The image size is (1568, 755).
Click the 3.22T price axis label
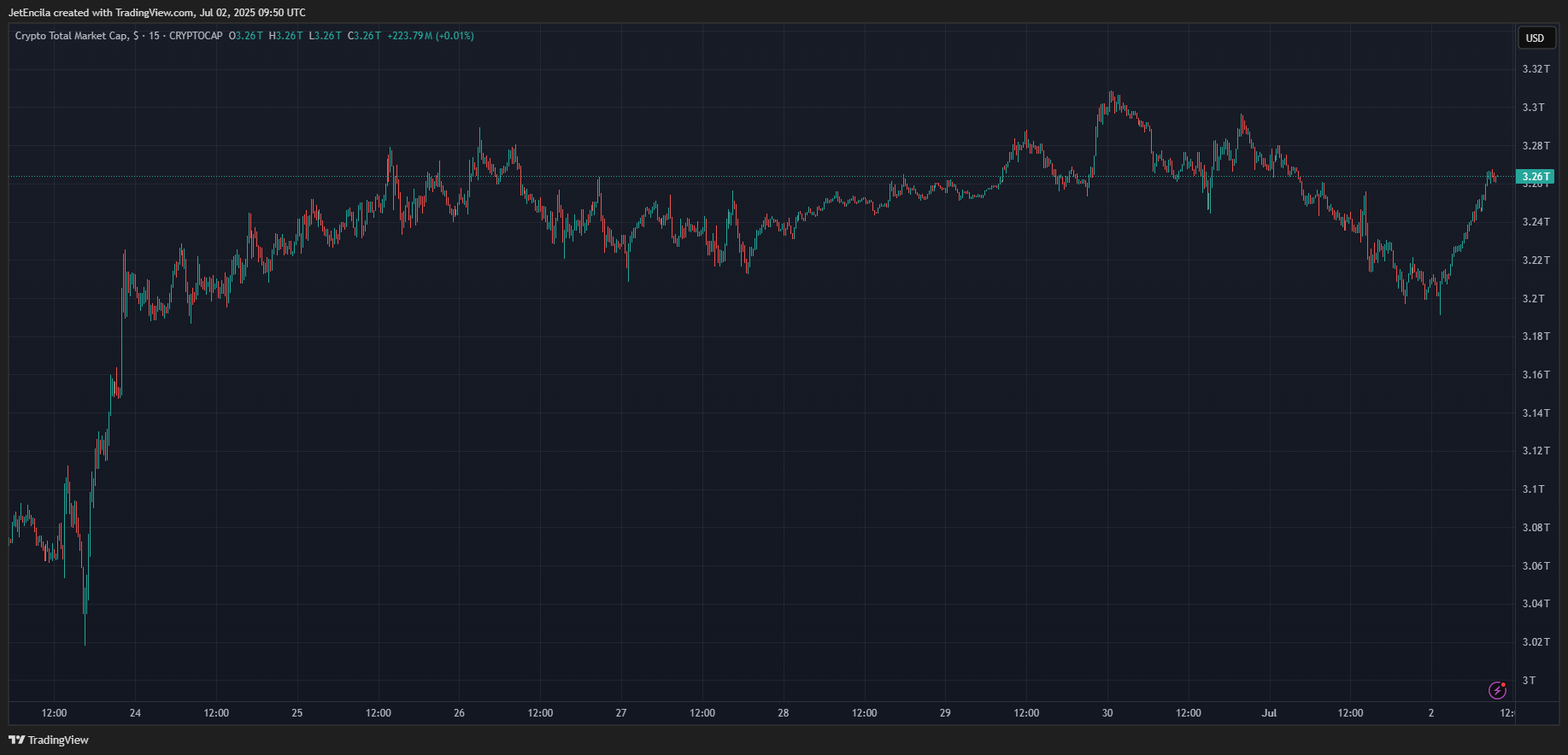coord(1536,260)
